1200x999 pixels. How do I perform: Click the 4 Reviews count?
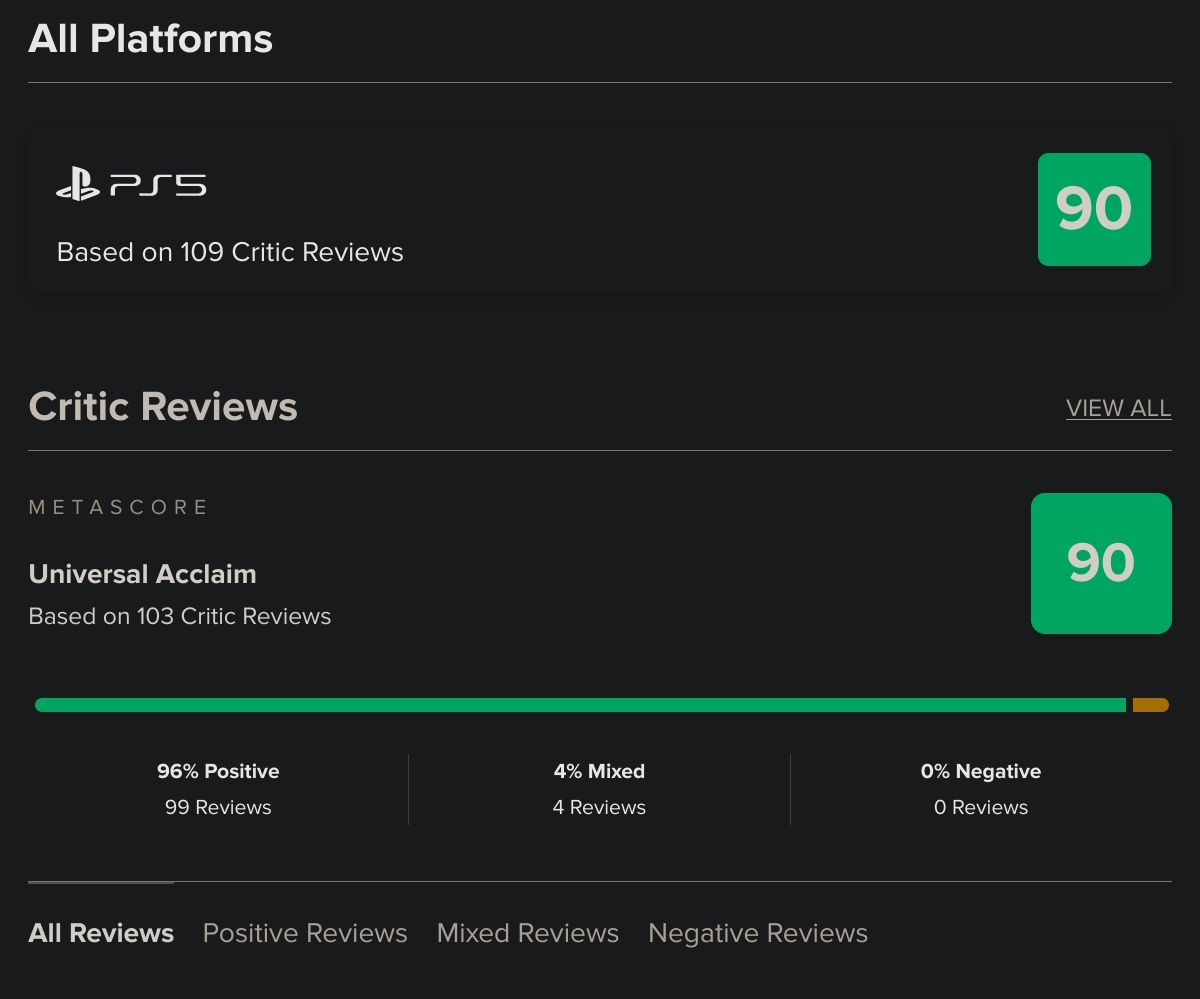coord(599,807)
